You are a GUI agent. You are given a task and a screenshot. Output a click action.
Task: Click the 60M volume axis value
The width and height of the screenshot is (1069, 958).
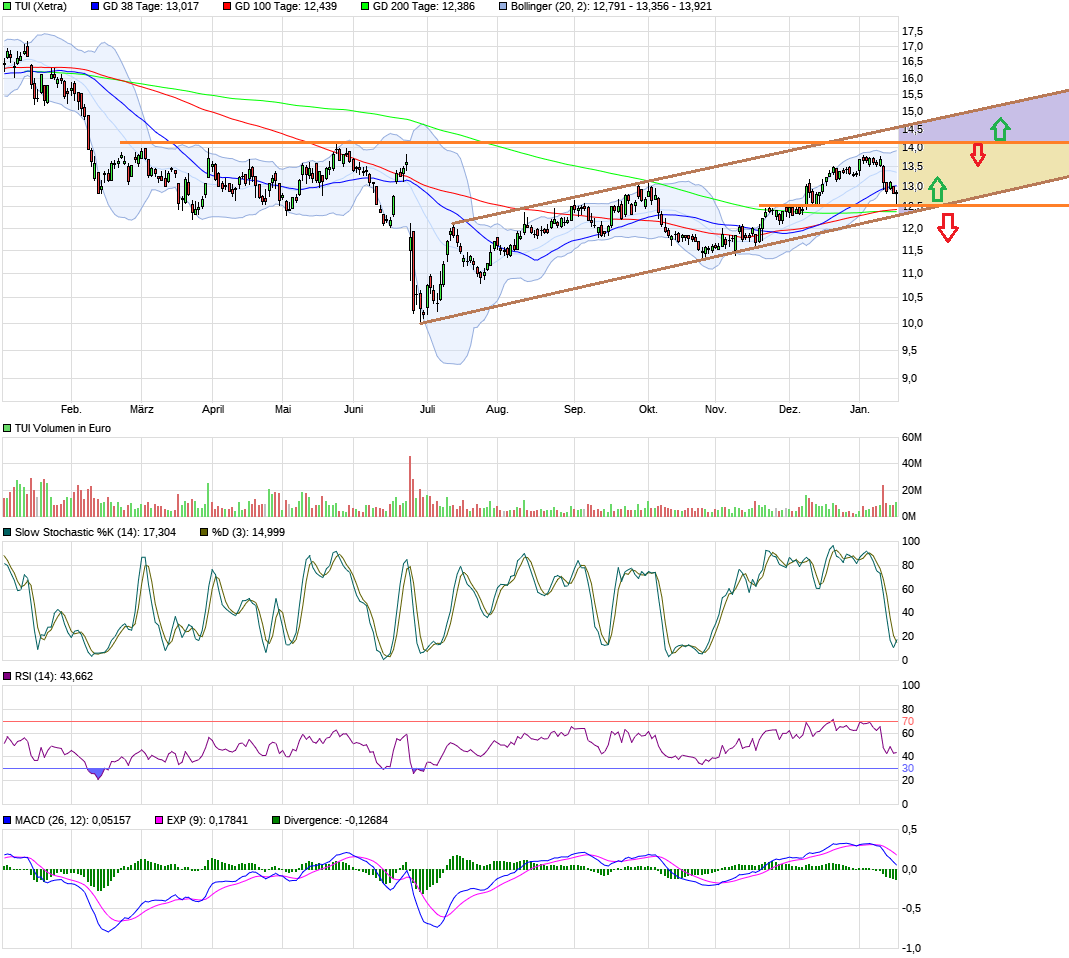pyautogui.click(x=912, y=437)
